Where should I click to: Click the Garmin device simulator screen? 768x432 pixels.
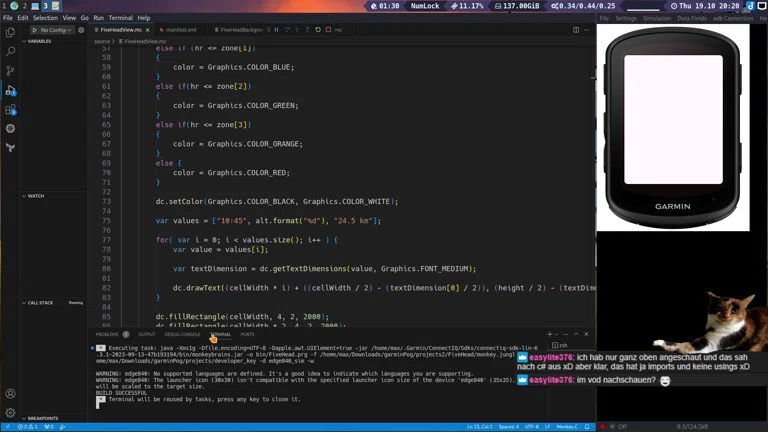(672, 118)
